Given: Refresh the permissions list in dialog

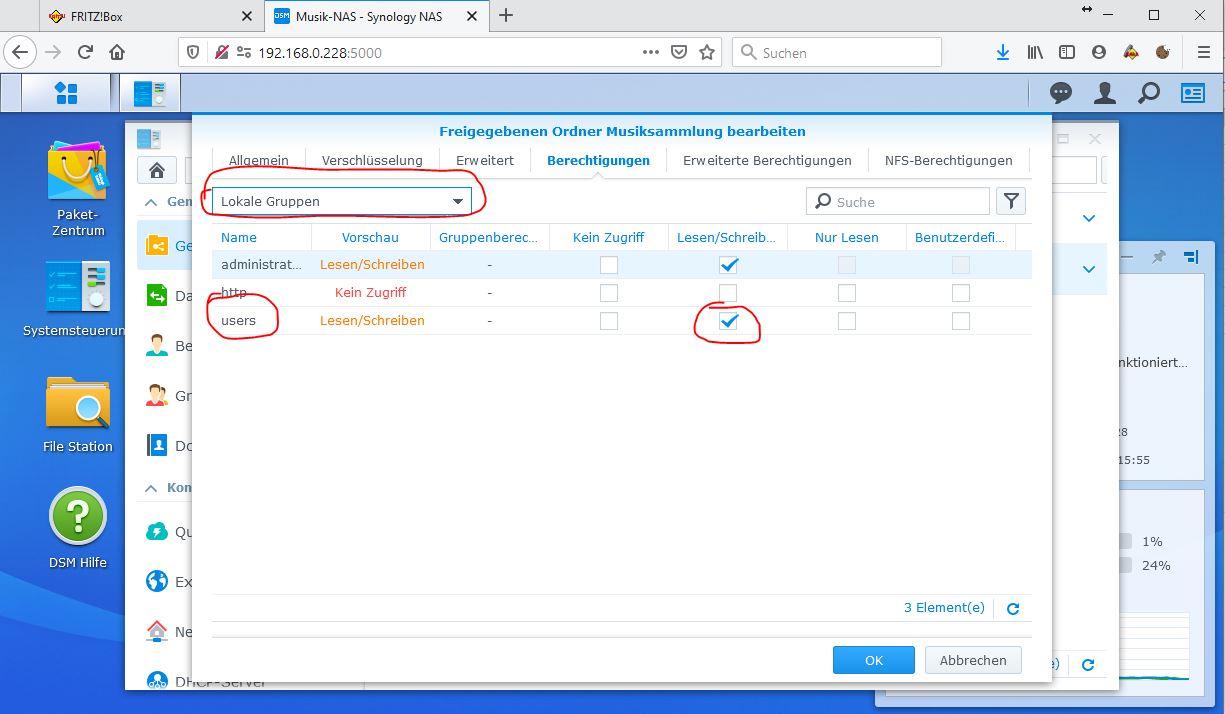Looking at the screenshot, I should [x=1012, y=608].
